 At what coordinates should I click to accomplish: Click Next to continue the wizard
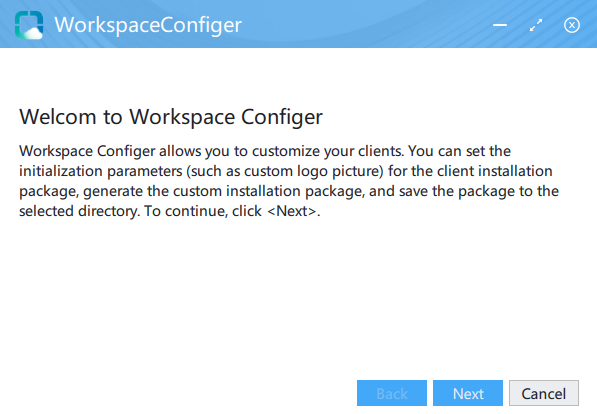click(x=468, y=393)
